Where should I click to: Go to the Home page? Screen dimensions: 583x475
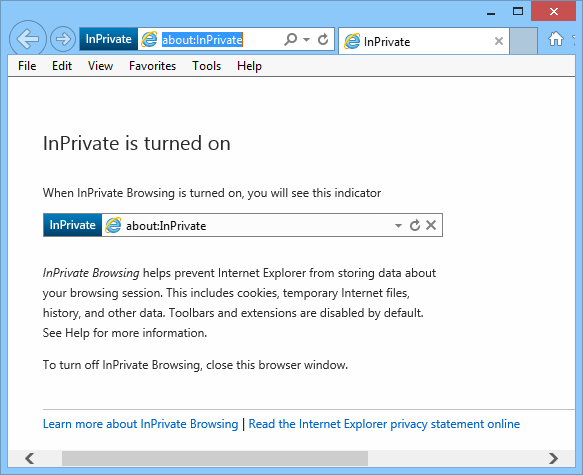[556, 39]
